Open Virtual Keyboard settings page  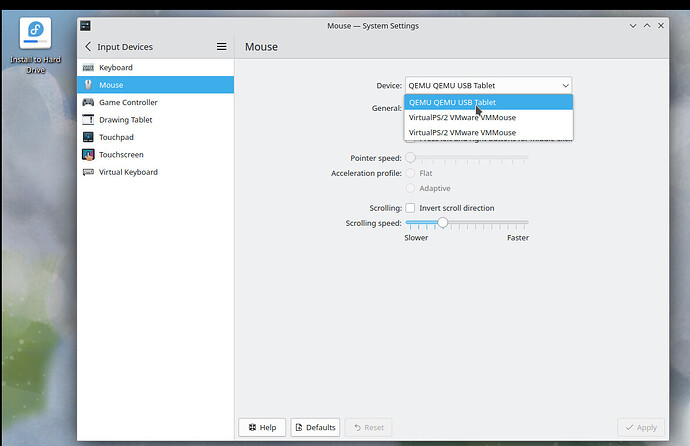[x=155, y=172]
